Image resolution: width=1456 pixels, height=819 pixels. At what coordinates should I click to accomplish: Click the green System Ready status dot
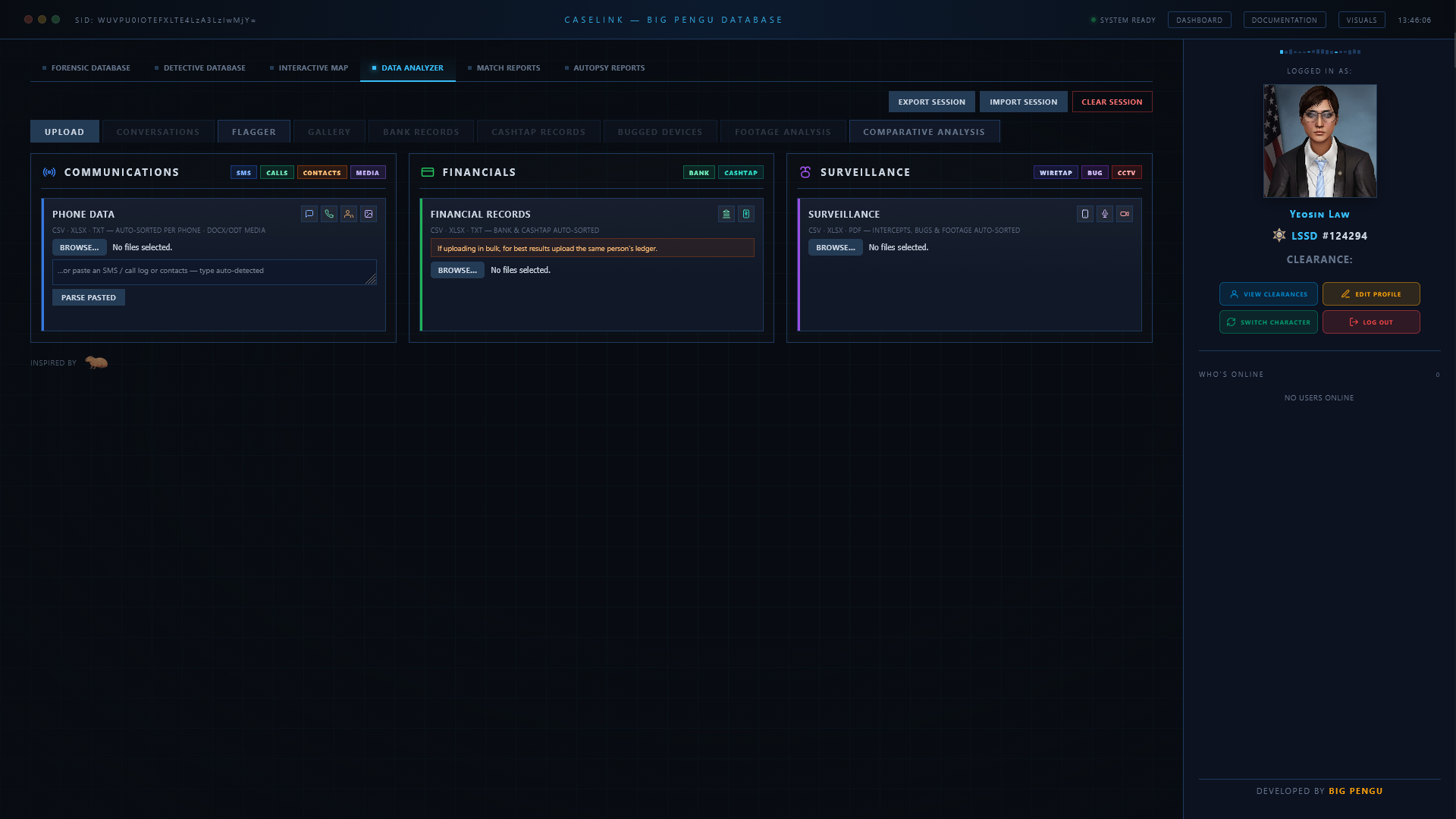(x=1094, y=20)
